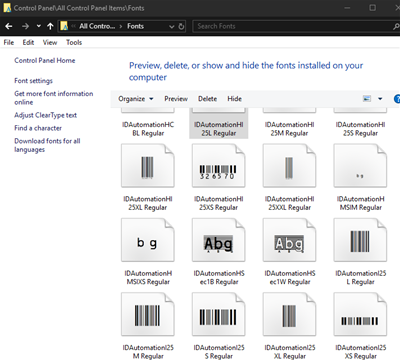400x360 pixels.
Task: Select IDAutomationHI25S Regular label
Action: point(360,129)
